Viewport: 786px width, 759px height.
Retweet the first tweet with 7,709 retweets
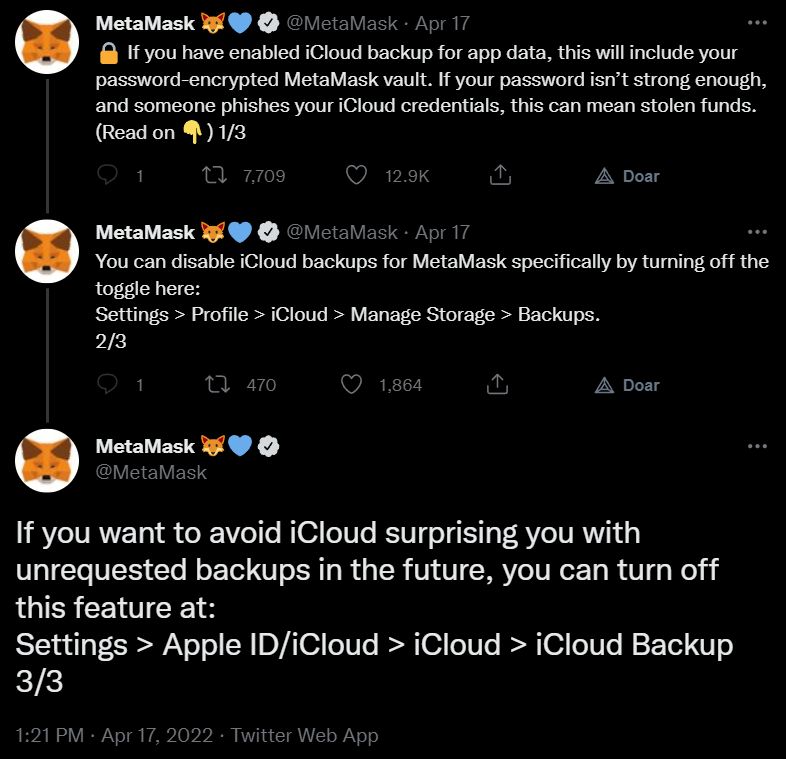(x=215, y=175)
